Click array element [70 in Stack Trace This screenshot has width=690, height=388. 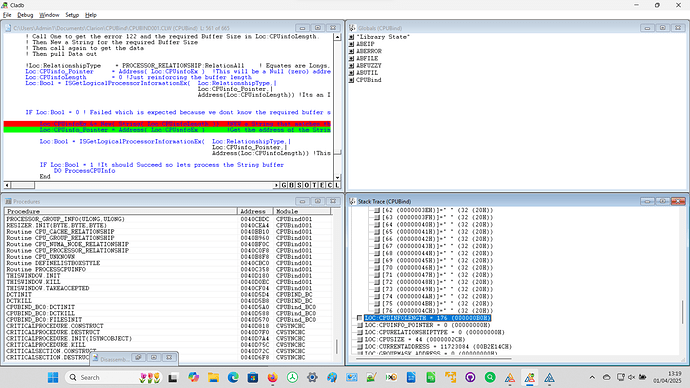[437, 267]
